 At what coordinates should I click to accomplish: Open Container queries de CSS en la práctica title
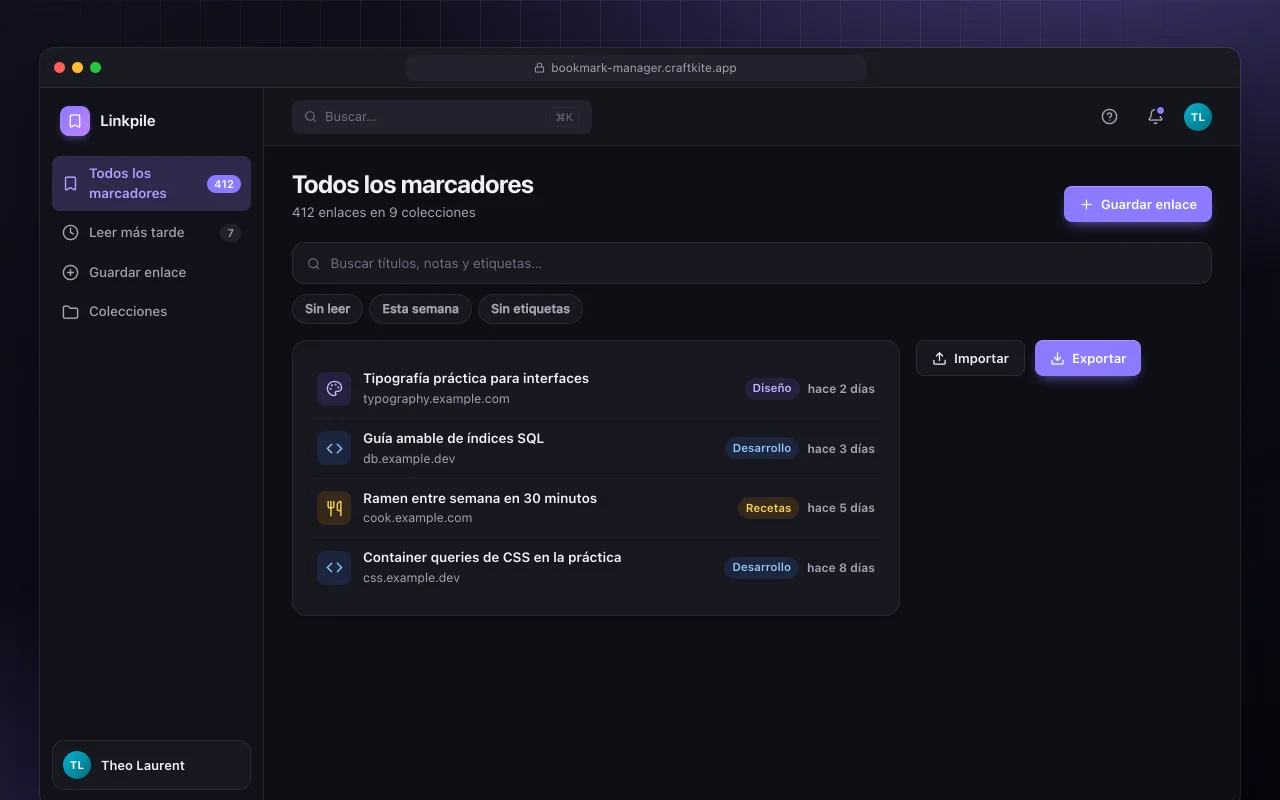click(492, 557)
